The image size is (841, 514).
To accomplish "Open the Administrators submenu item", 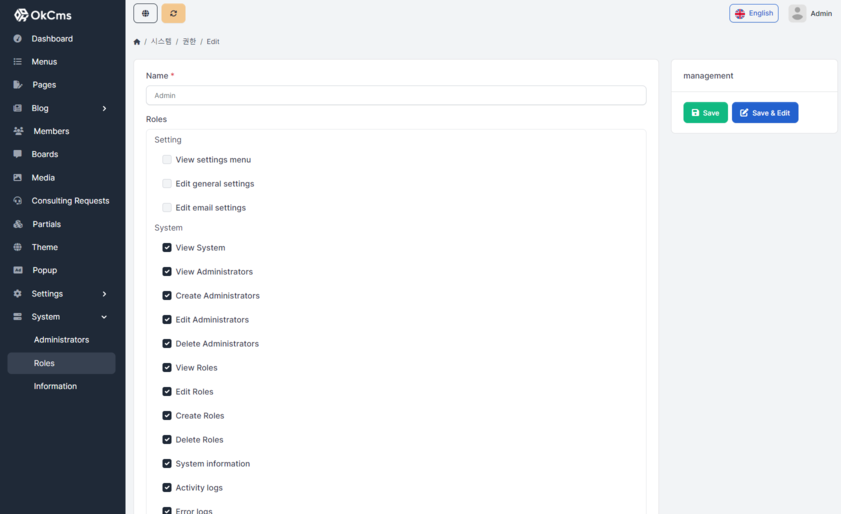I will pos(61,340).
